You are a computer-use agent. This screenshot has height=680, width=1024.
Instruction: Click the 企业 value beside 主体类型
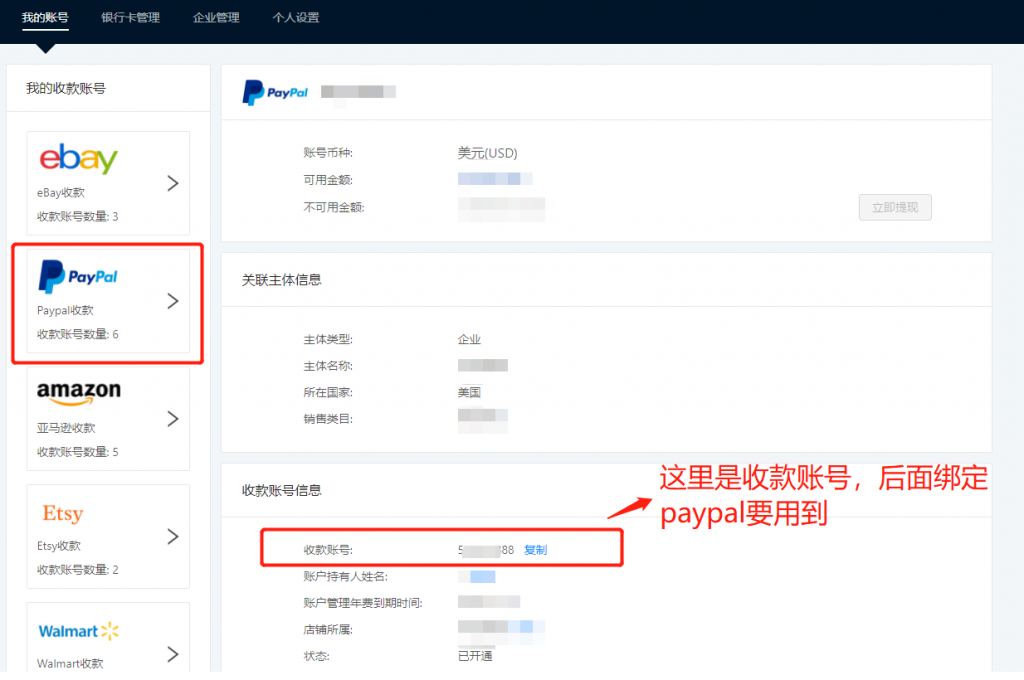(x=469, y=340)
